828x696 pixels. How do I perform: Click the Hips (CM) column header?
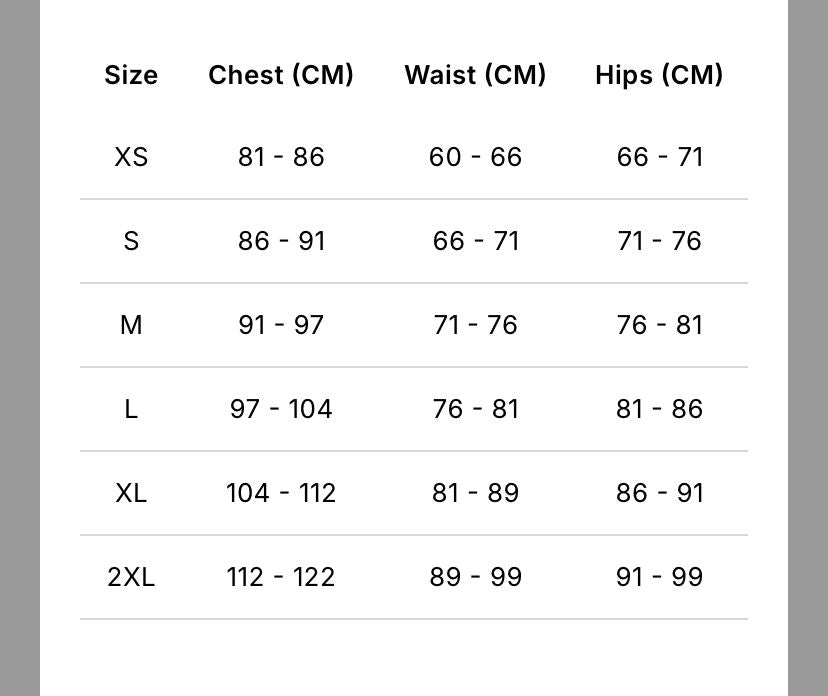(659, 75)
